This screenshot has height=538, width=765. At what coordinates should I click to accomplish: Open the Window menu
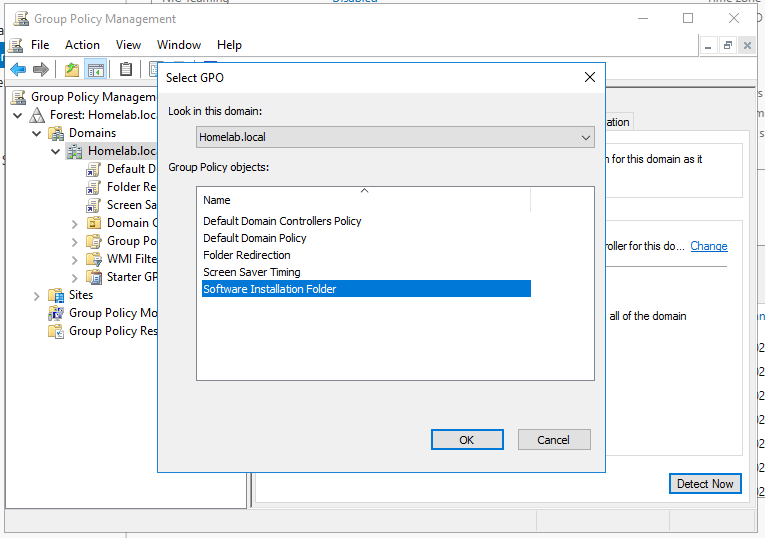tap(179, 45)
